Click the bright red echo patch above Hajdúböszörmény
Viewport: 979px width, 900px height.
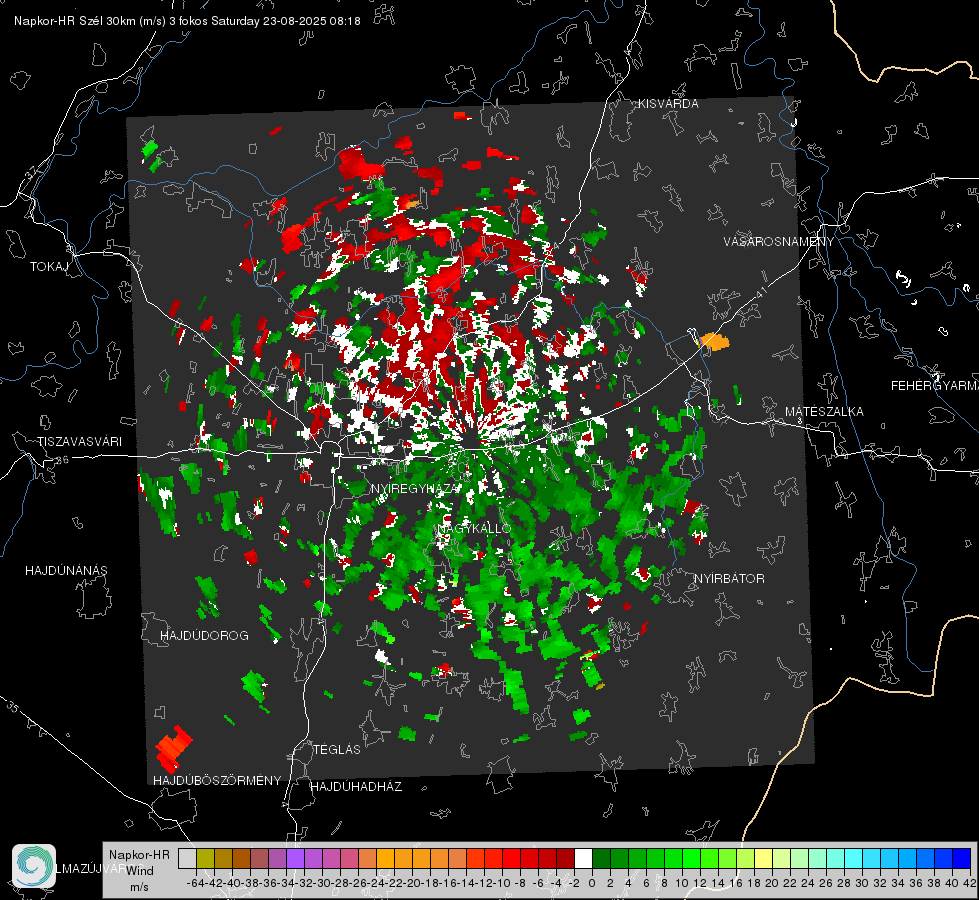(174, 748)
